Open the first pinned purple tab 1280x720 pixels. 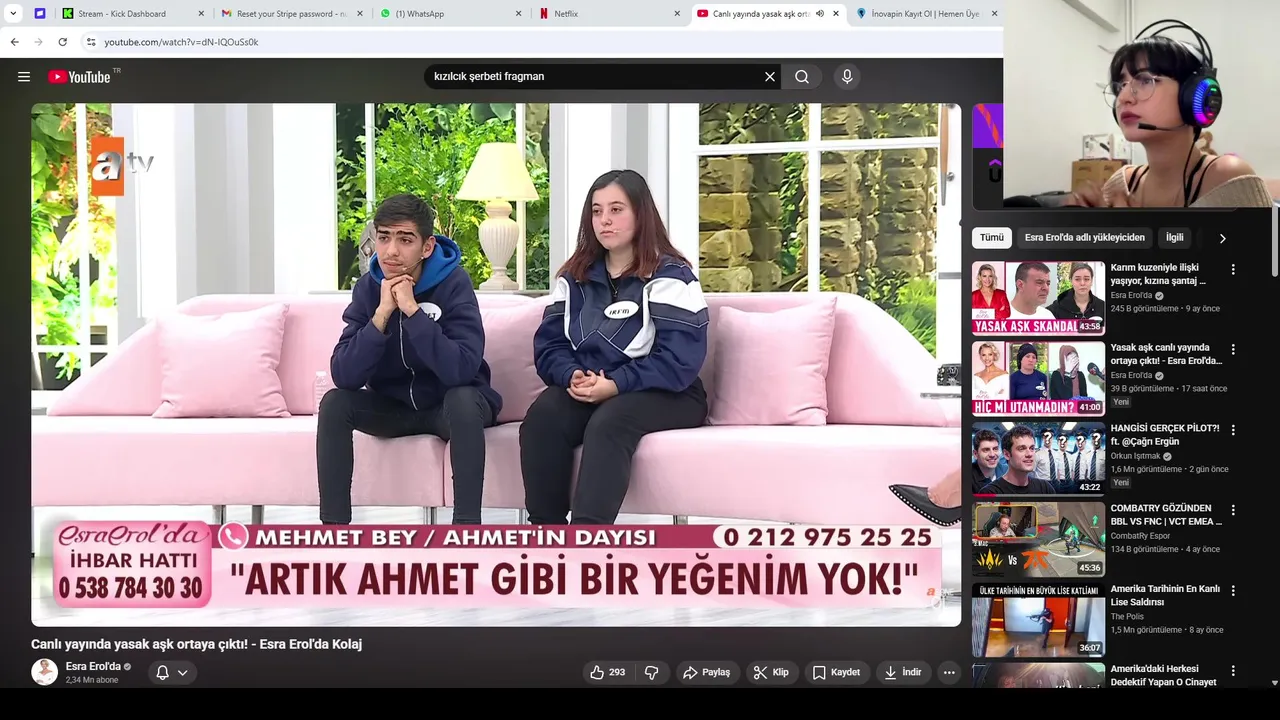39,14
